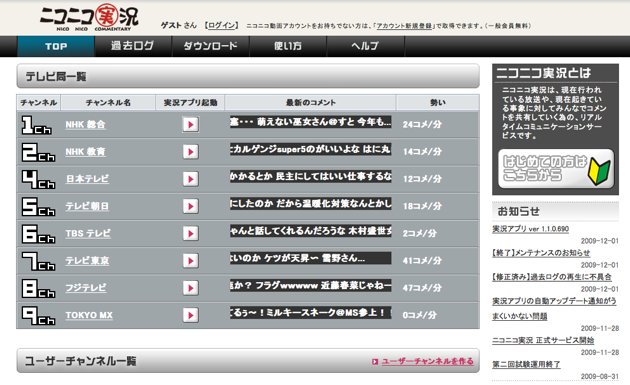Image resolution: width=630 pixels, height=385 pixels.
Task: Open the 日本テレビ channel link
Action: tap(87, 179)
